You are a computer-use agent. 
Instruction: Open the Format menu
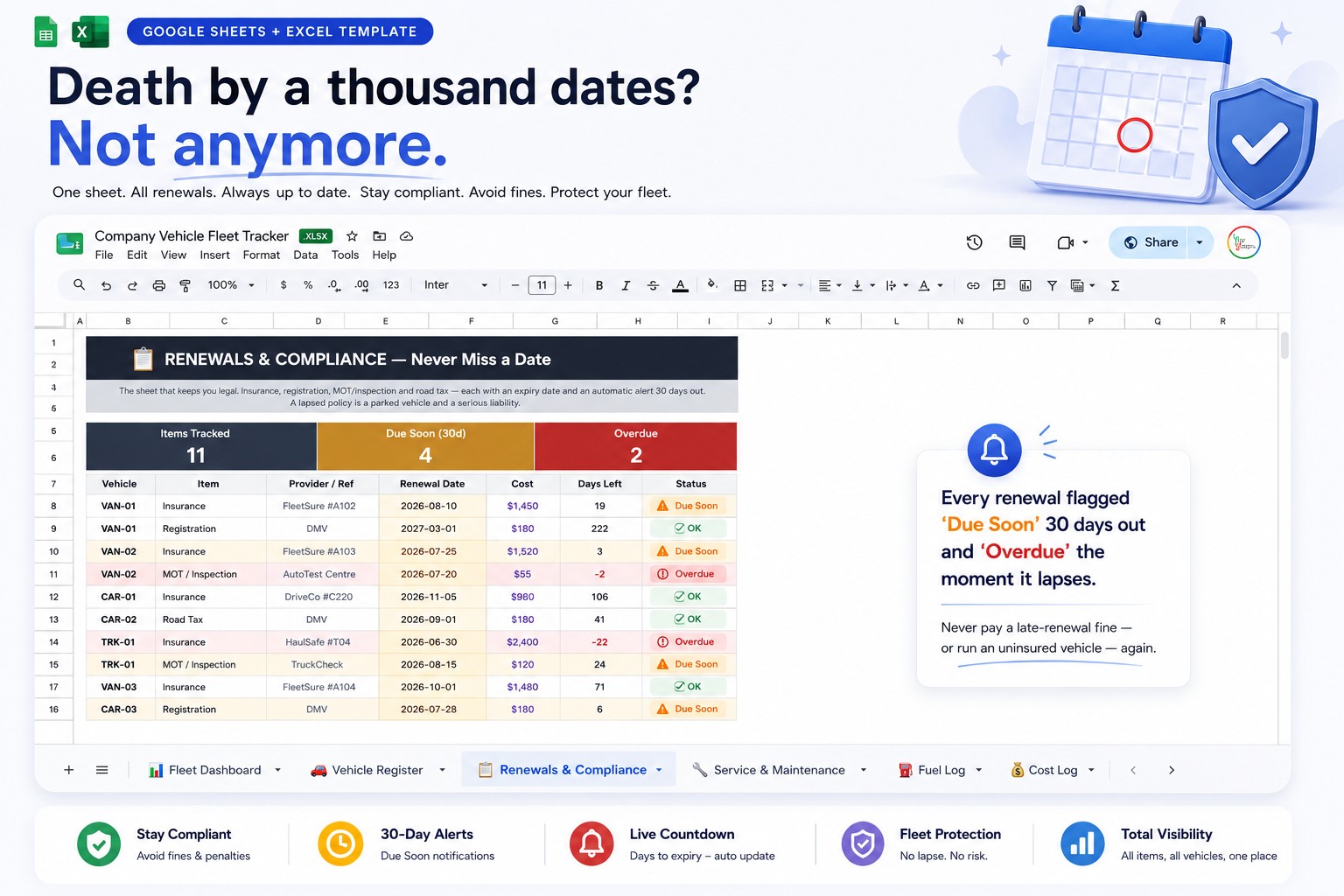[261, 255]
